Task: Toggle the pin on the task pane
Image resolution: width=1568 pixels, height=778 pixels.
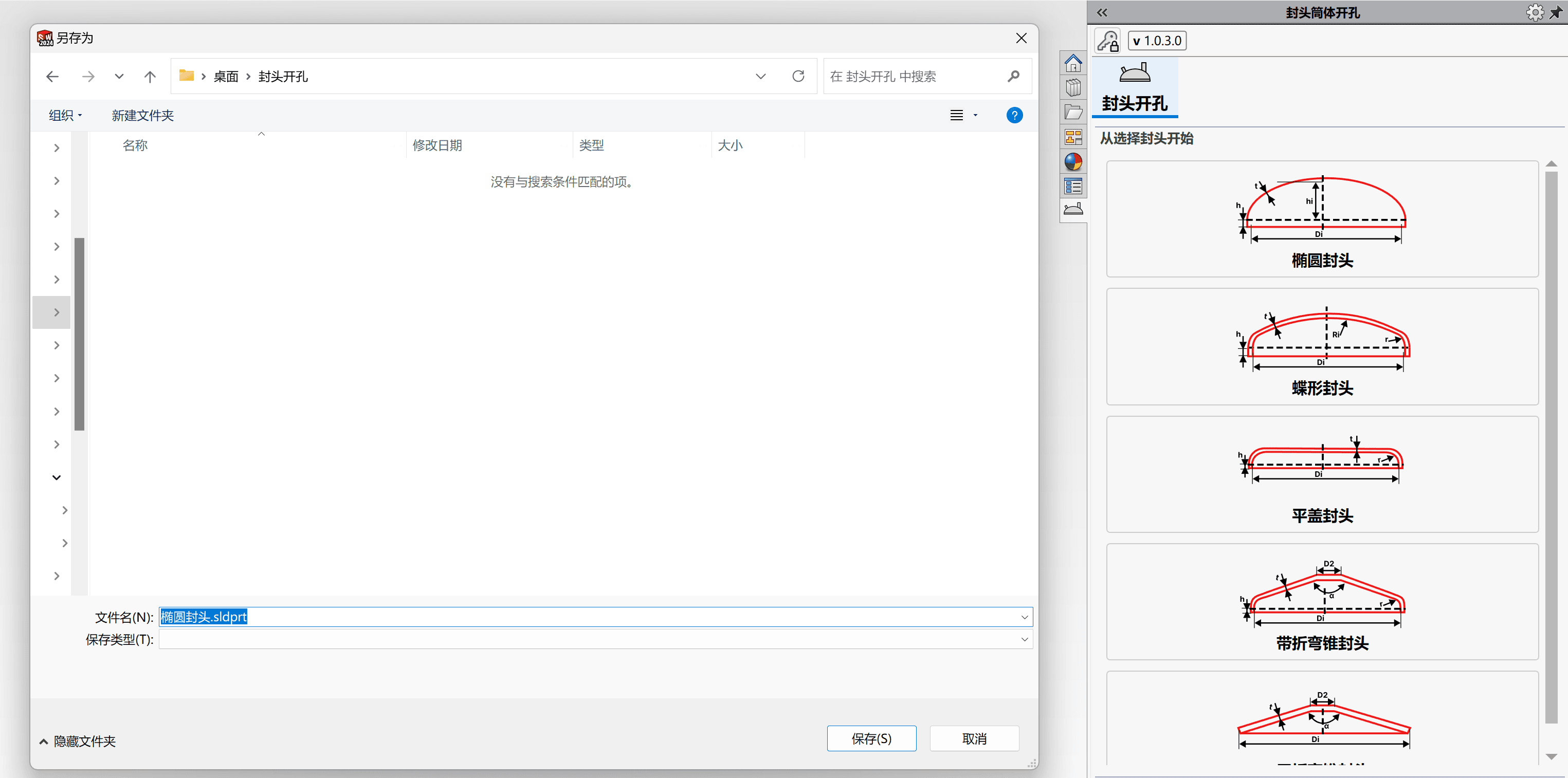Action: (1556, 13)
